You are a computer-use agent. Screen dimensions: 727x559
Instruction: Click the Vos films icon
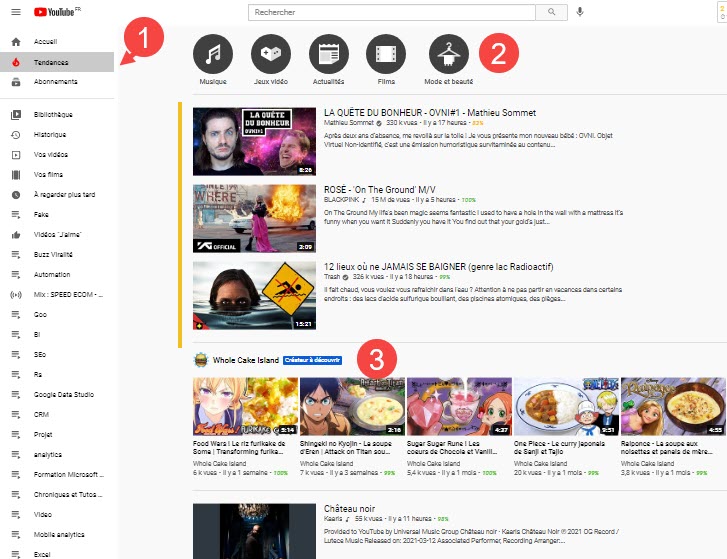[16, 175]
